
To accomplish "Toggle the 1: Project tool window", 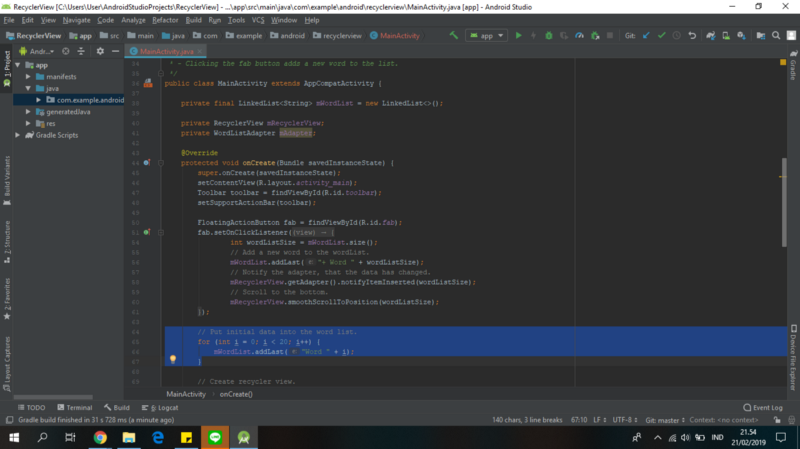I will [7, 68].
